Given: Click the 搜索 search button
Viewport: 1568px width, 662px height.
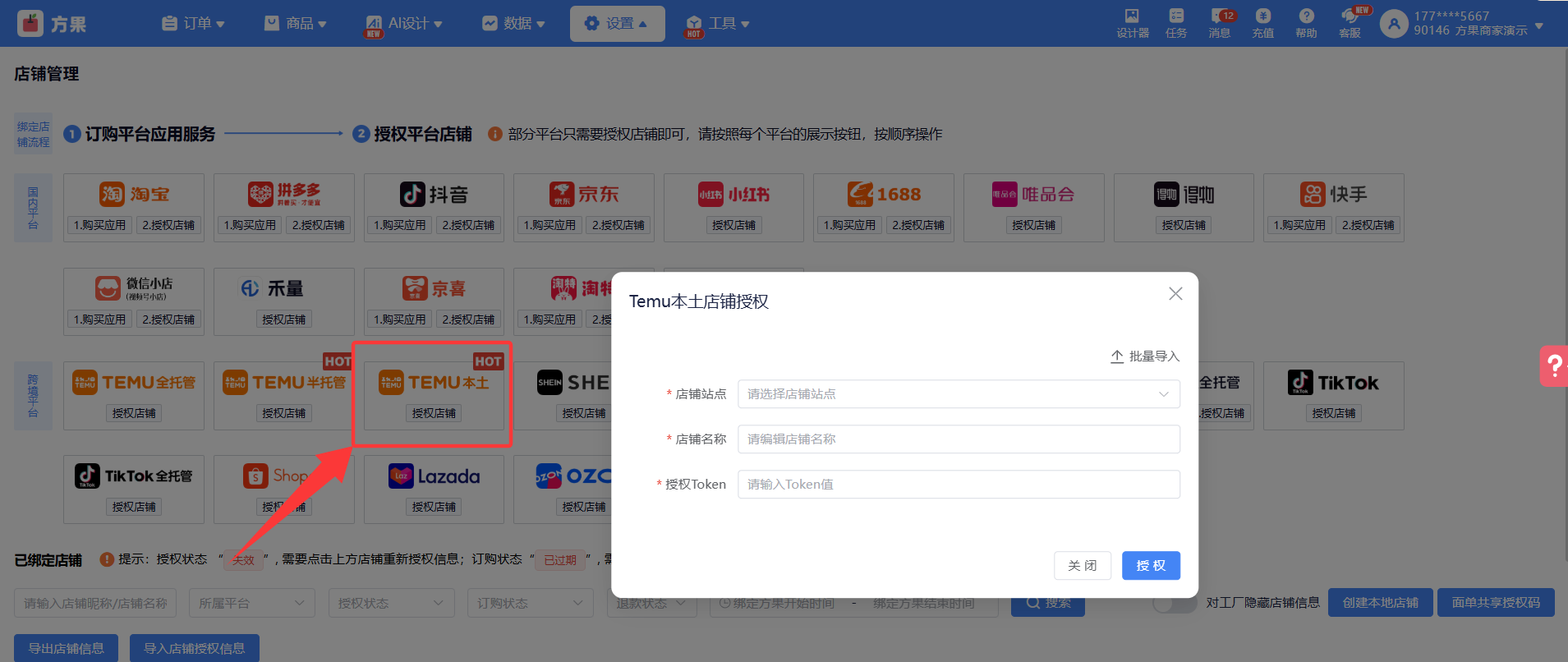Looking at the screenshot, I should tap(1048, 603).
